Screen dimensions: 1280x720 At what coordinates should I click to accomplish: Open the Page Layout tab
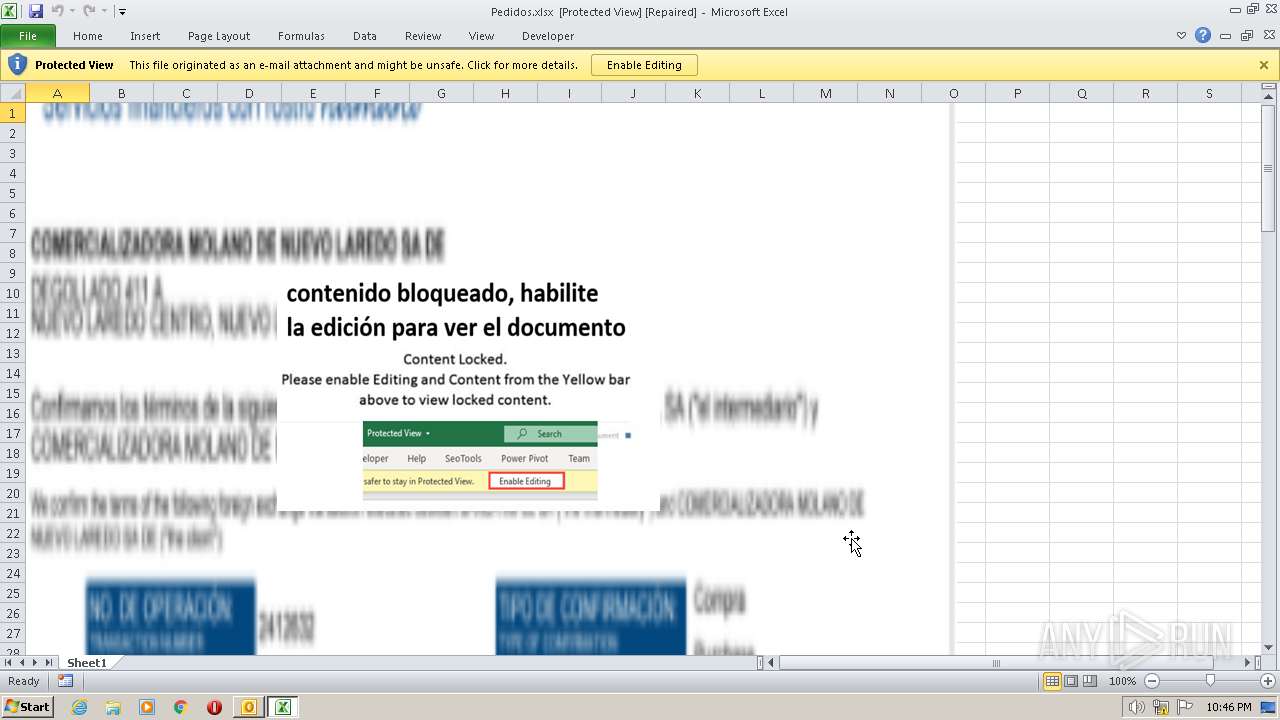coord(219,36)
